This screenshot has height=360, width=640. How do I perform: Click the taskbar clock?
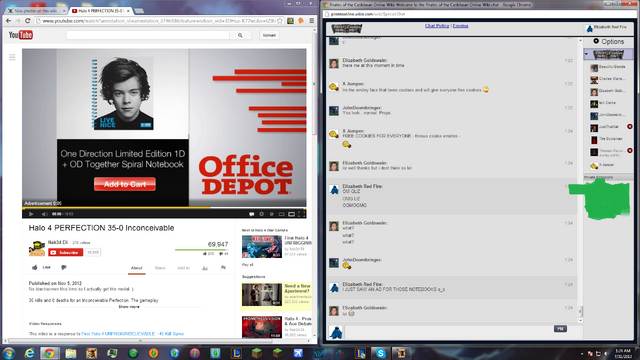(x=623, y=353)
